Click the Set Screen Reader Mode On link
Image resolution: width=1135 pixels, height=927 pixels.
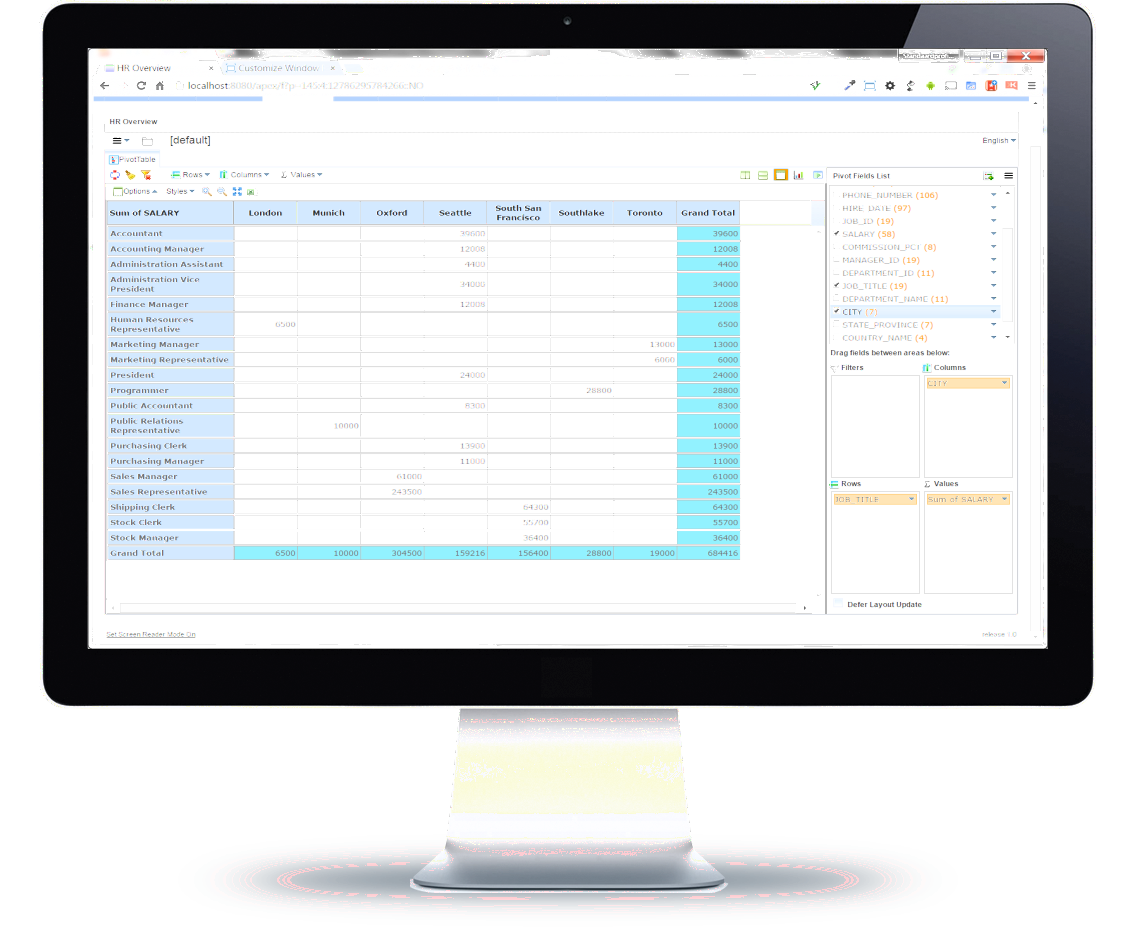151,634
